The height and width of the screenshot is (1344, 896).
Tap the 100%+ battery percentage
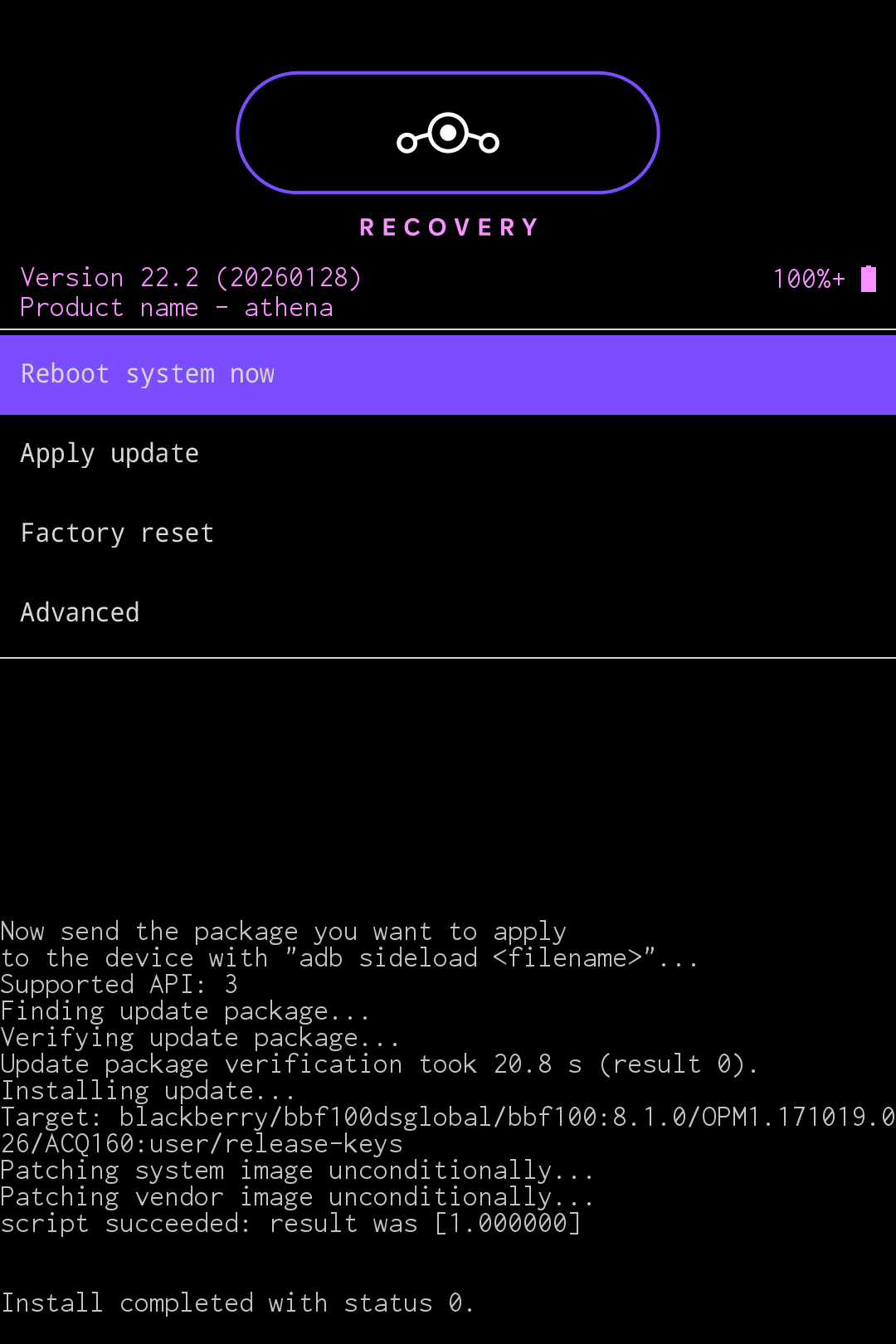pyautogui.click(x=808, y=279)
